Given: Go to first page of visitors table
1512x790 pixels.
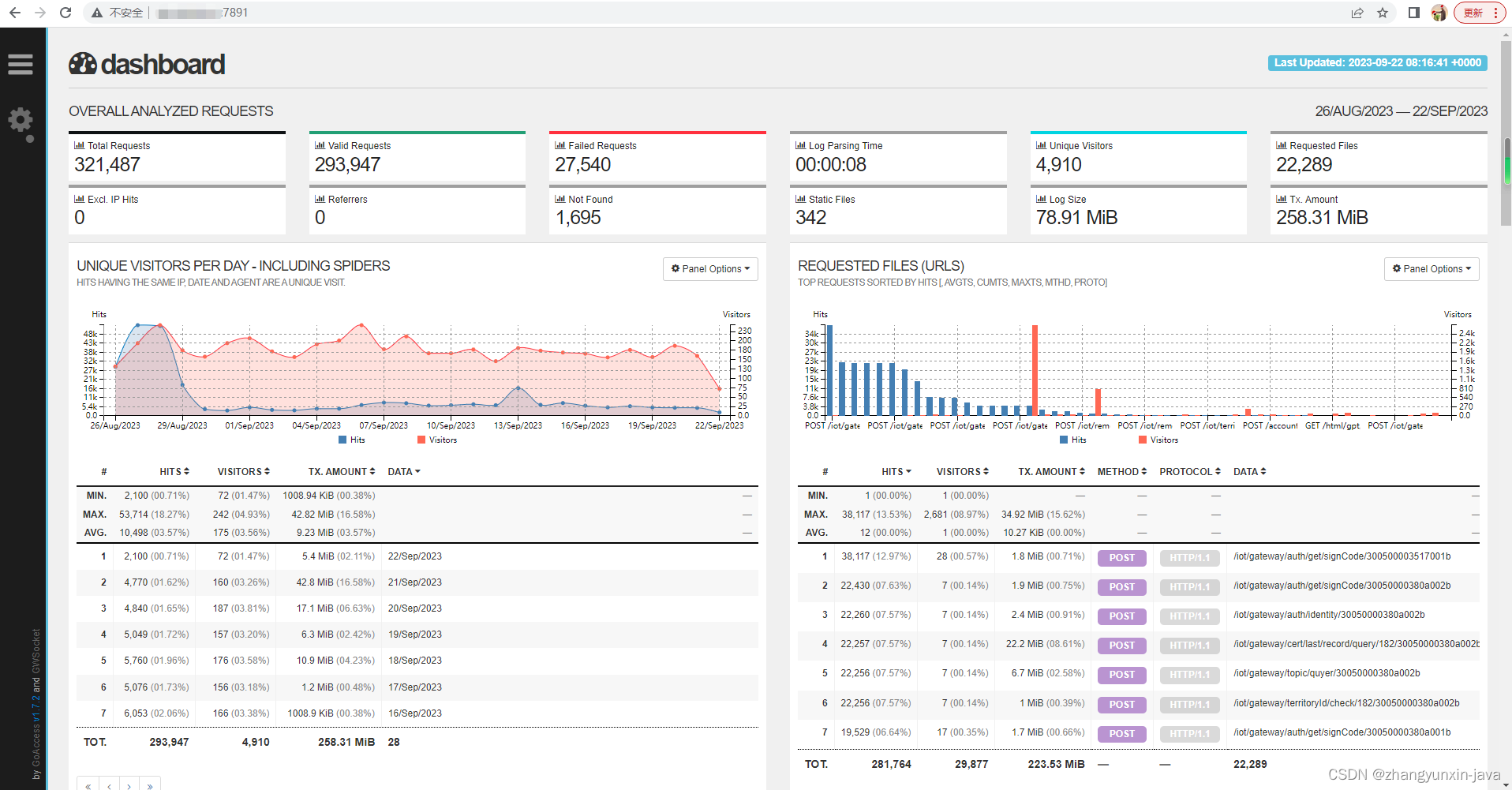Looking at the screenshot, I should tap(88, 784).
